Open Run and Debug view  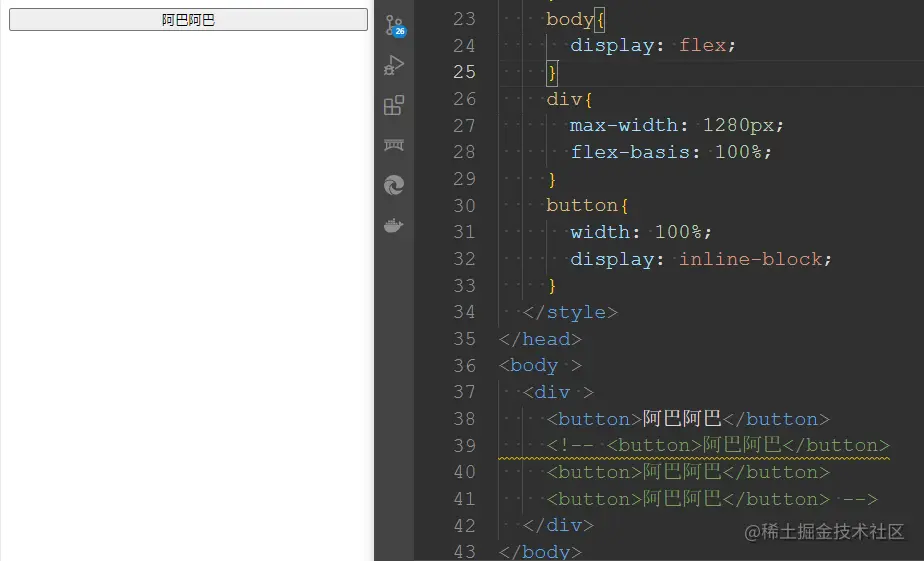tap(394, 65)
